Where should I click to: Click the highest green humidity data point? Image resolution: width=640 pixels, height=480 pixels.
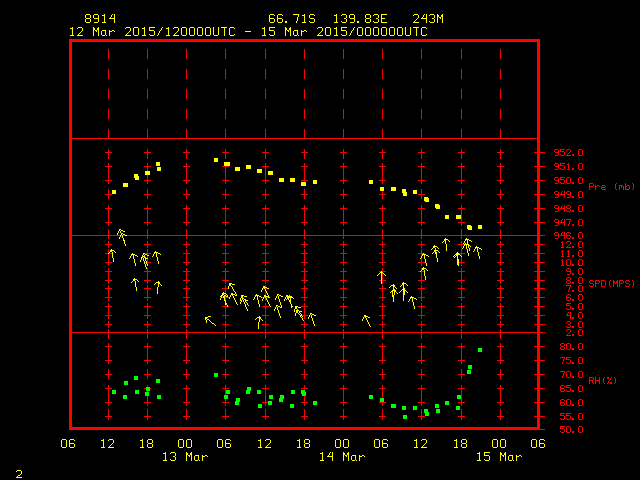480,350
